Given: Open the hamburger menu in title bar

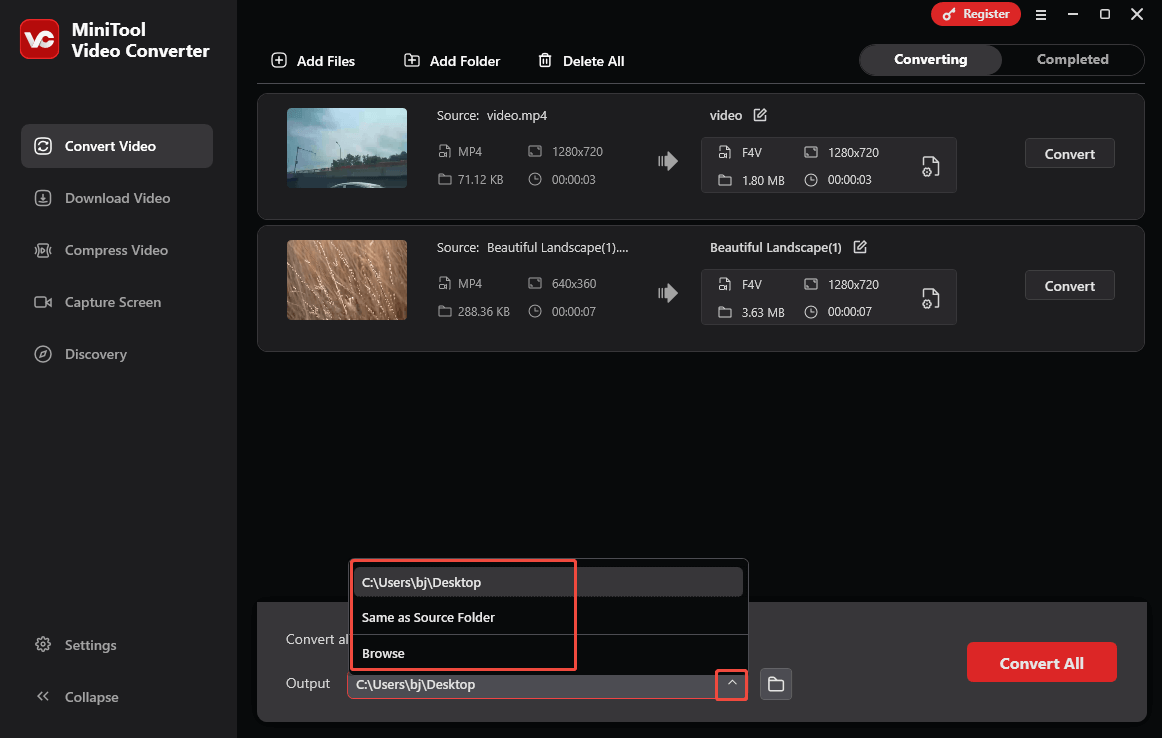Looking at the screenshot, I should point(1040,15).
